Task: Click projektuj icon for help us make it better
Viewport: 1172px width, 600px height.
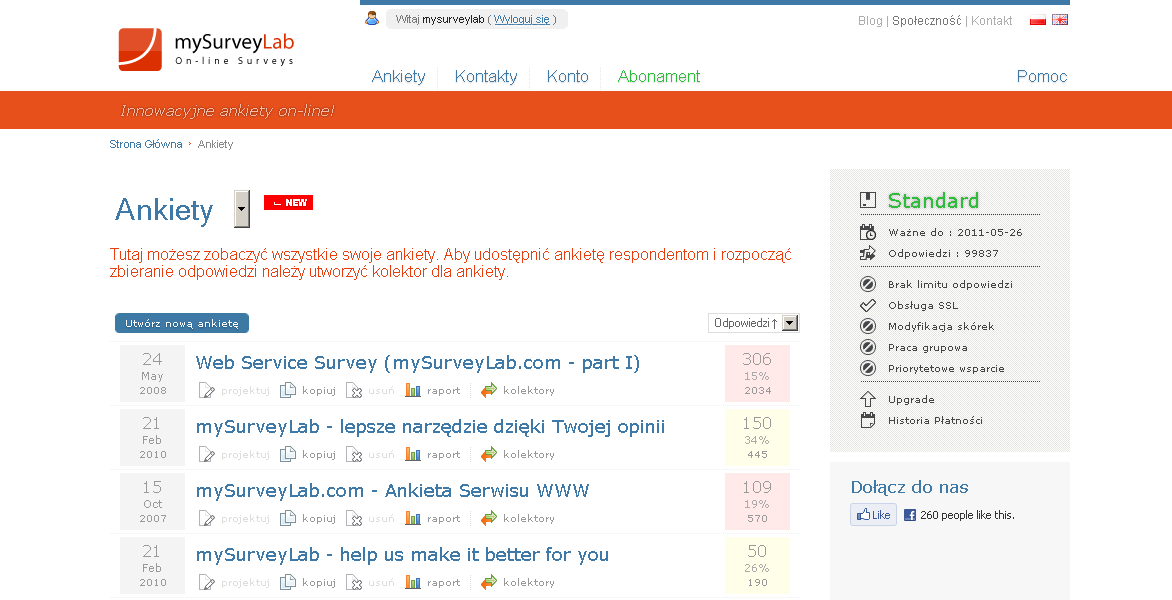Action: click(x=207, y=583)
